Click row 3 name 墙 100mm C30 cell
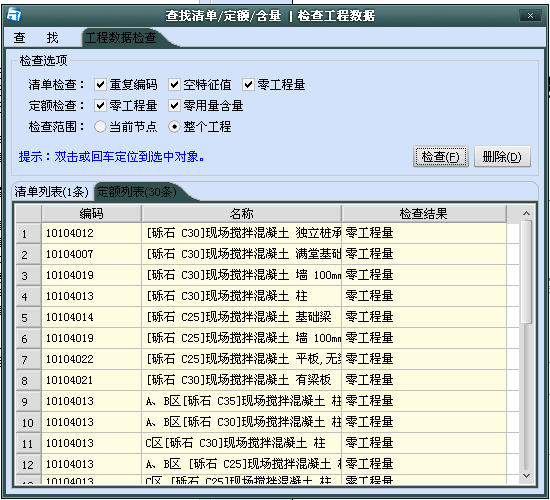The width and height of the screenshot is (550, 500). [x=242, y=275]
